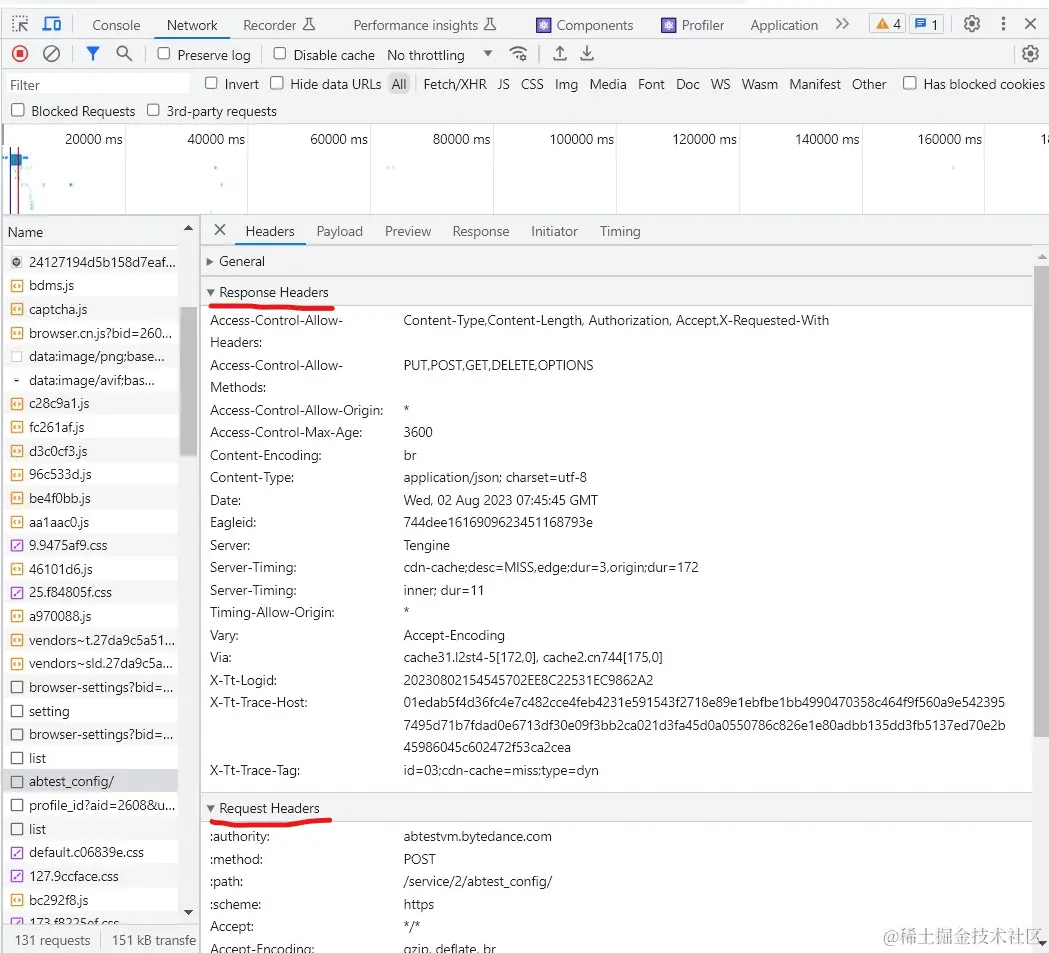Screen dimensions: 1049x953
Task: Open the 1 message issue badge
Action: (x=927, y=25)
